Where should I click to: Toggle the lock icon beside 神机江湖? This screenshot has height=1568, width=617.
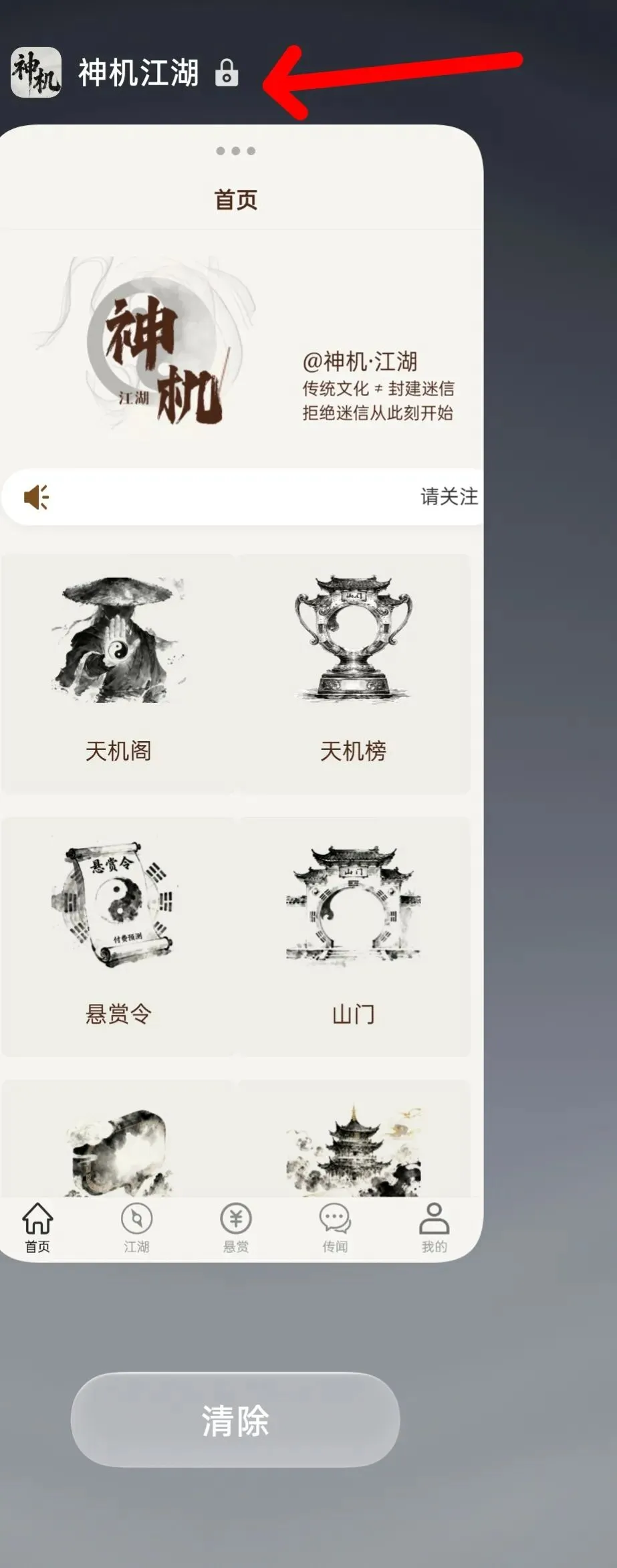(227, 73)
